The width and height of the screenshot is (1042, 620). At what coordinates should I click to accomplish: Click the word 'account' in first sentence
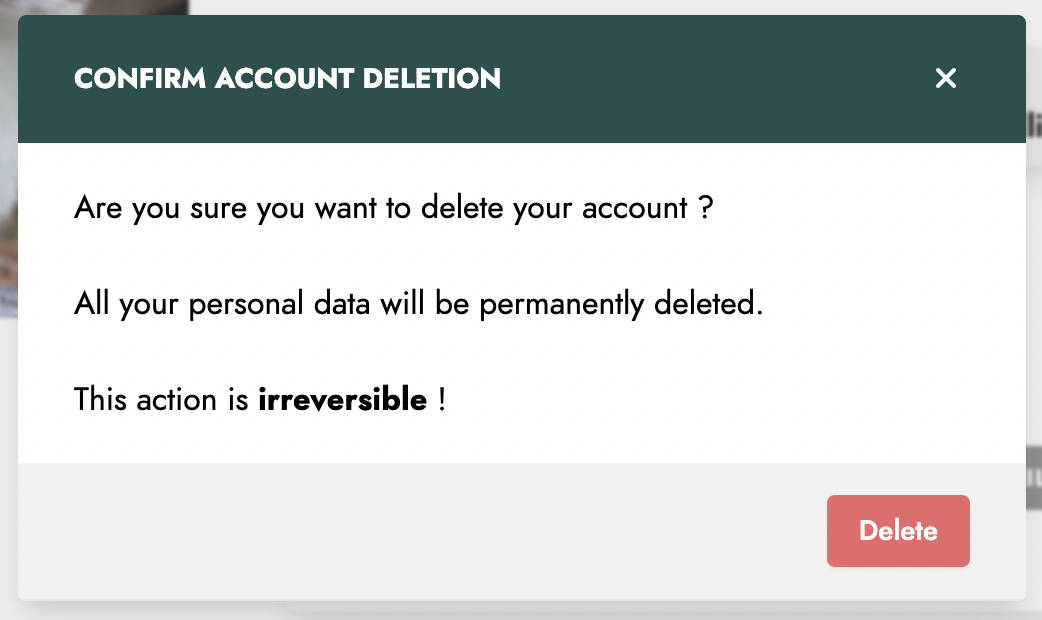click(635, 209)
